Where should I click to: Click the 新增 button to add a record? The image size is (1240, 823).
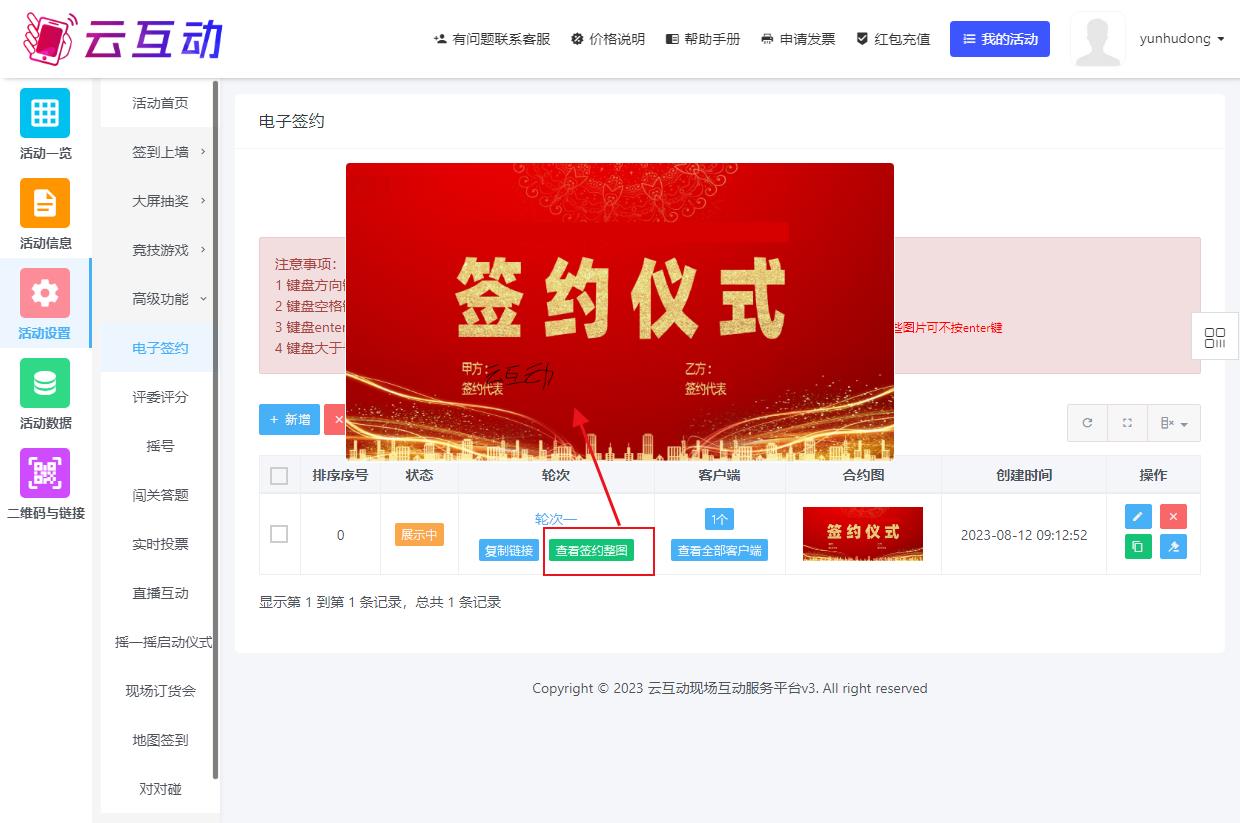click(289, 420)
